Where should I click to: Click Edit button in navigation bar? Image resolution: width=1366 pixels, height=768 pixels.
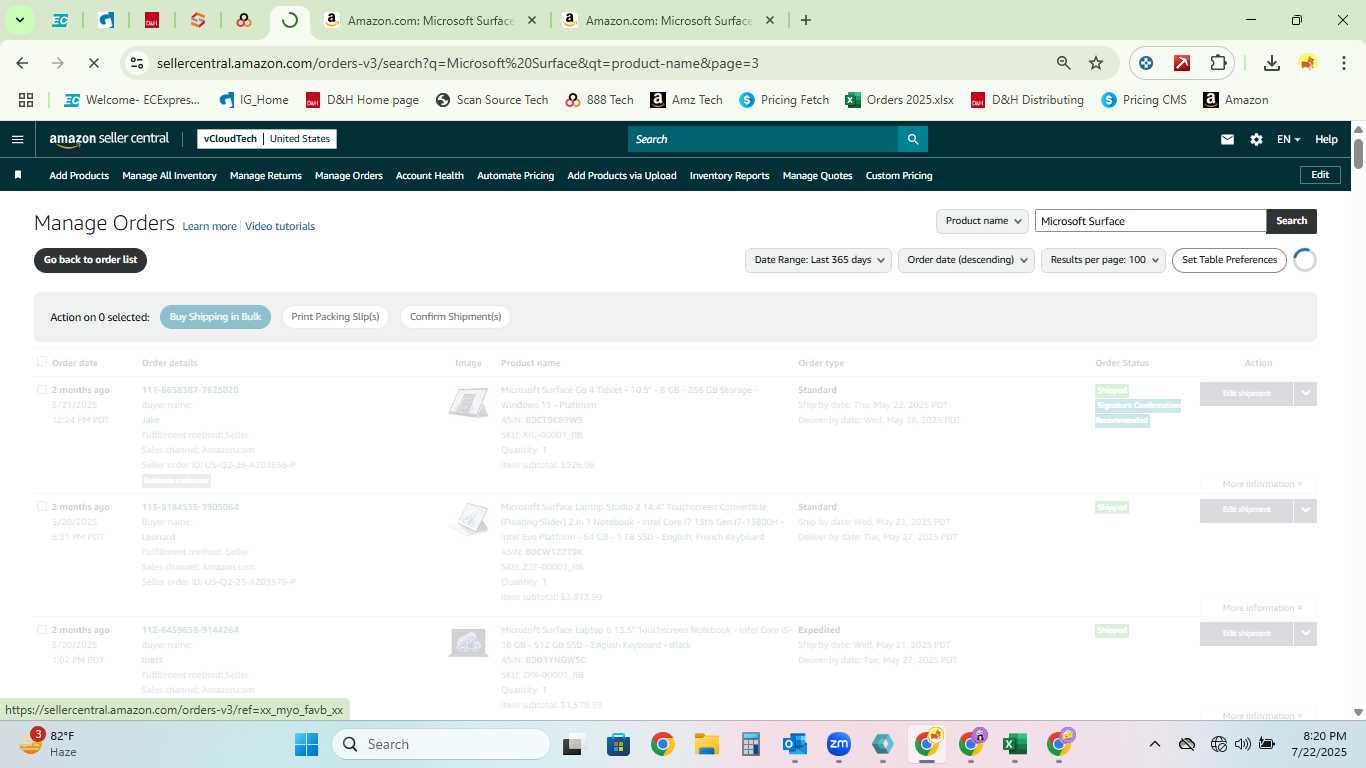1320,175
